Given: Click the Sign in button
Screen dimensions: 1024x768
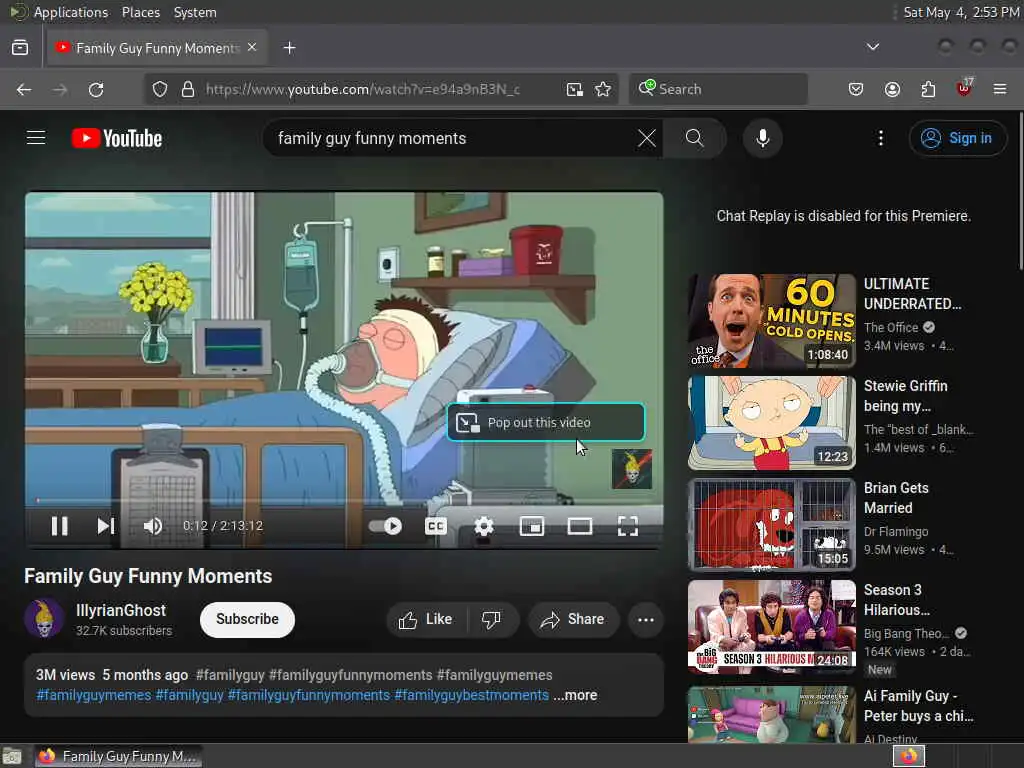Looking at the screenshot, I should 957,138.
